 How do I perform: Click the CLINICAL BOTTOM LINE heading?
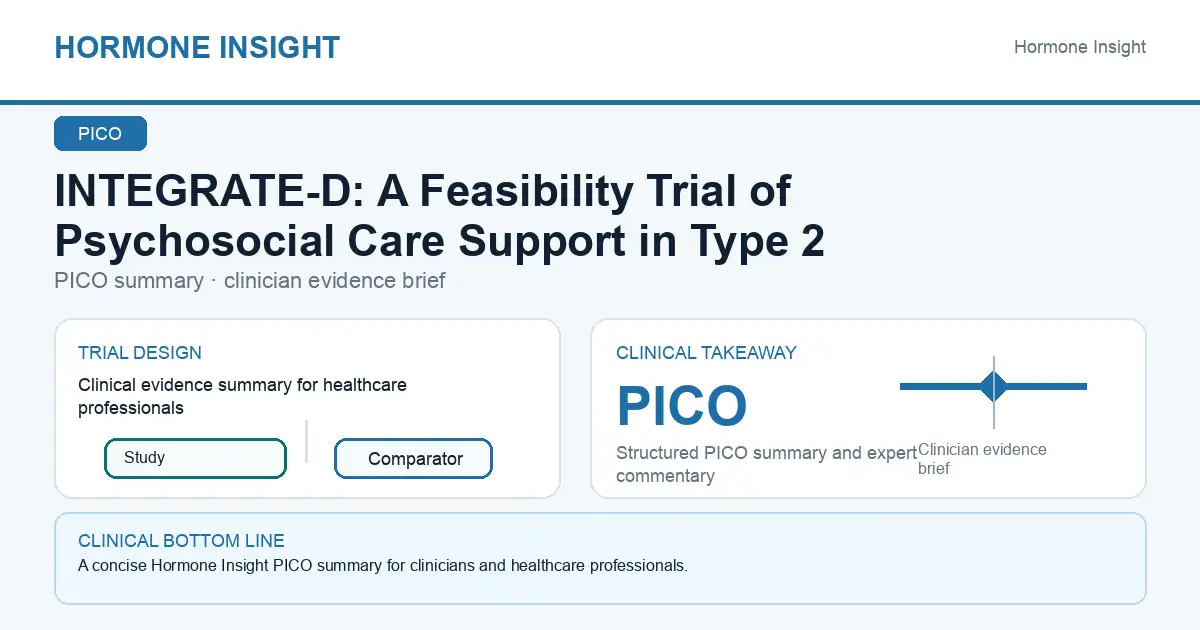181,541
